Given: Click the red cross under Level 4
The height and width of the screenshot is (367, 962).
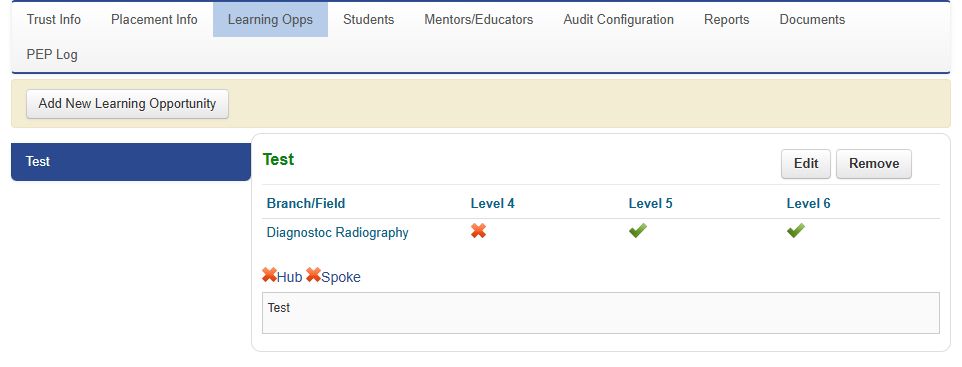Looking at the screenshot, I should tap(479, 231).
